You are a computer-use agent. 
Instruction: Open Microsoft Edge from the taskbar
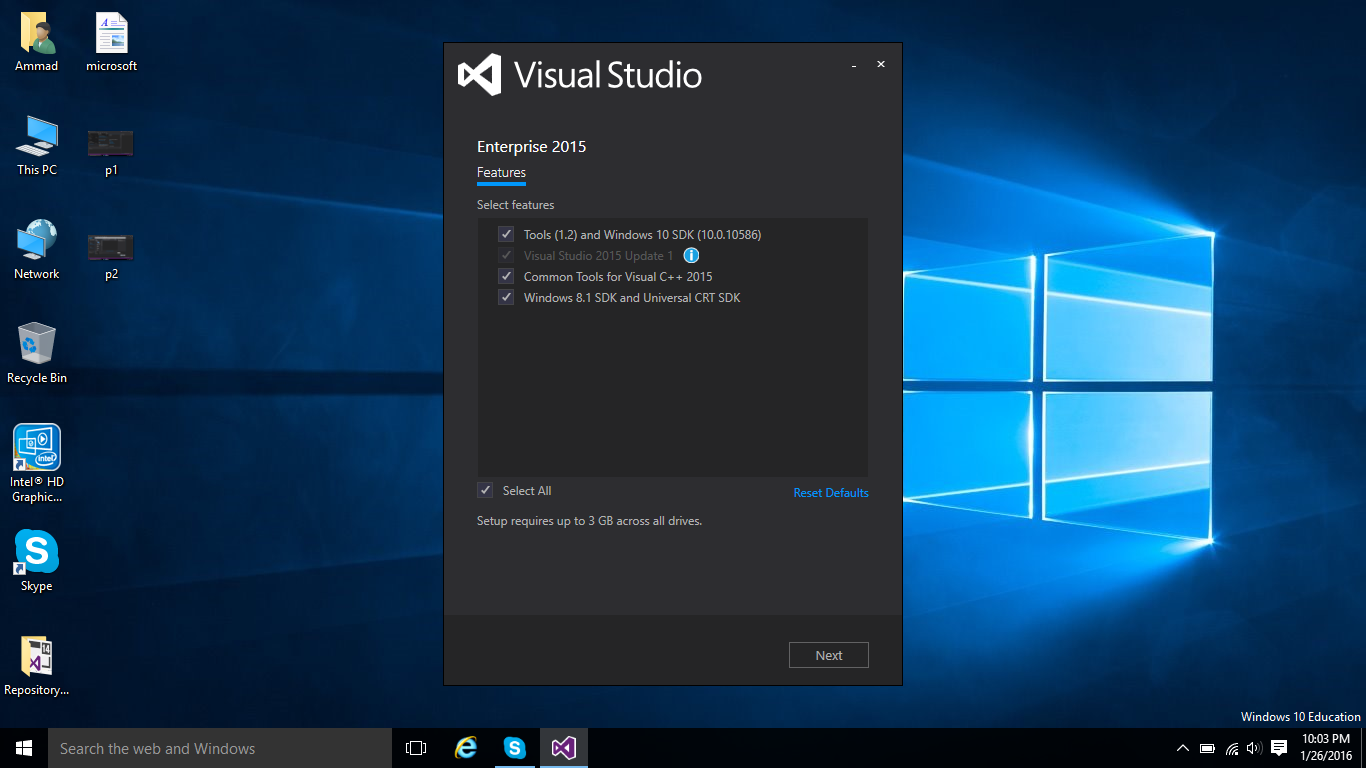pos(465,747)
